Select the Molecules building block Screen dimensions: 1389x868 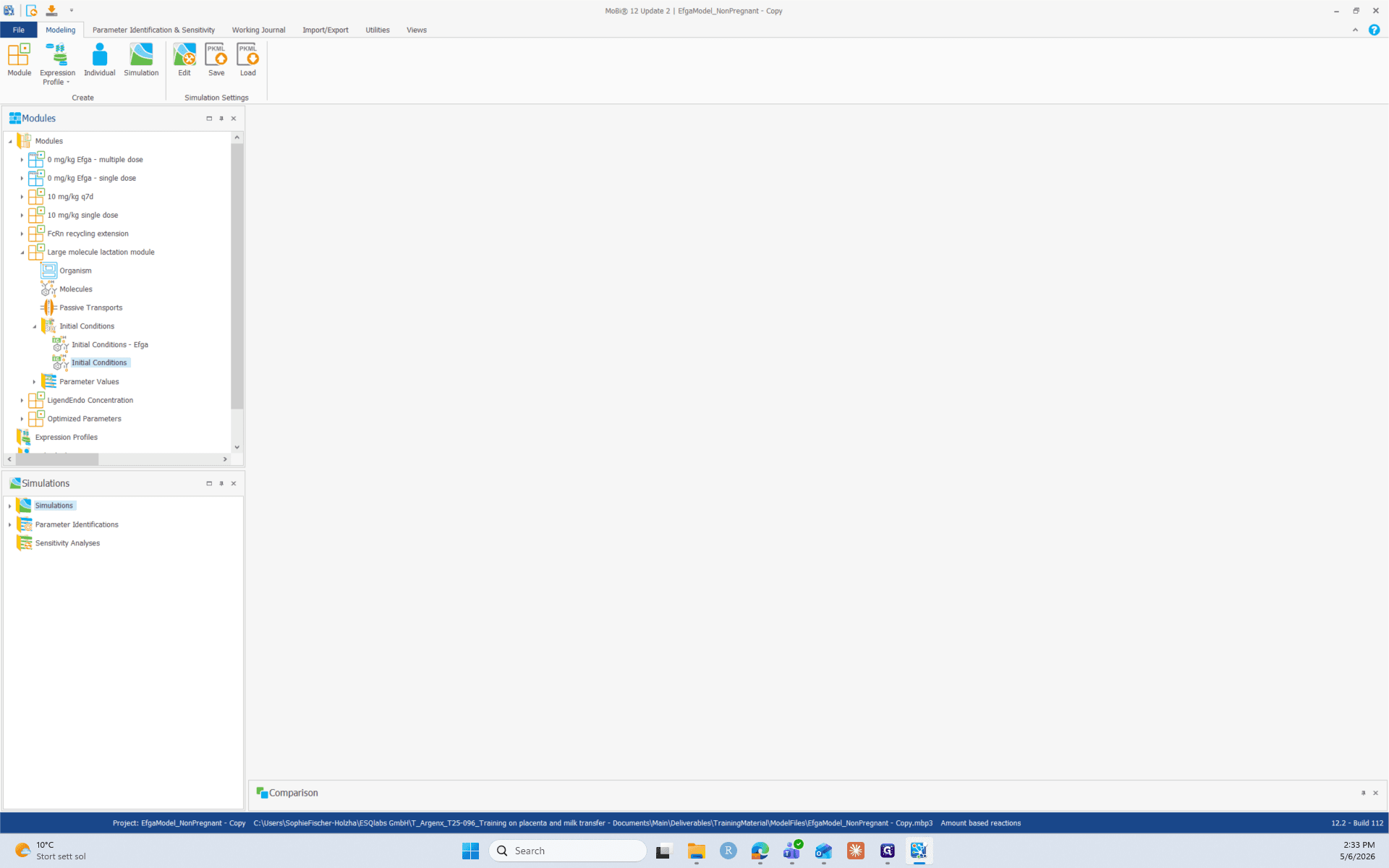[76, 289]
